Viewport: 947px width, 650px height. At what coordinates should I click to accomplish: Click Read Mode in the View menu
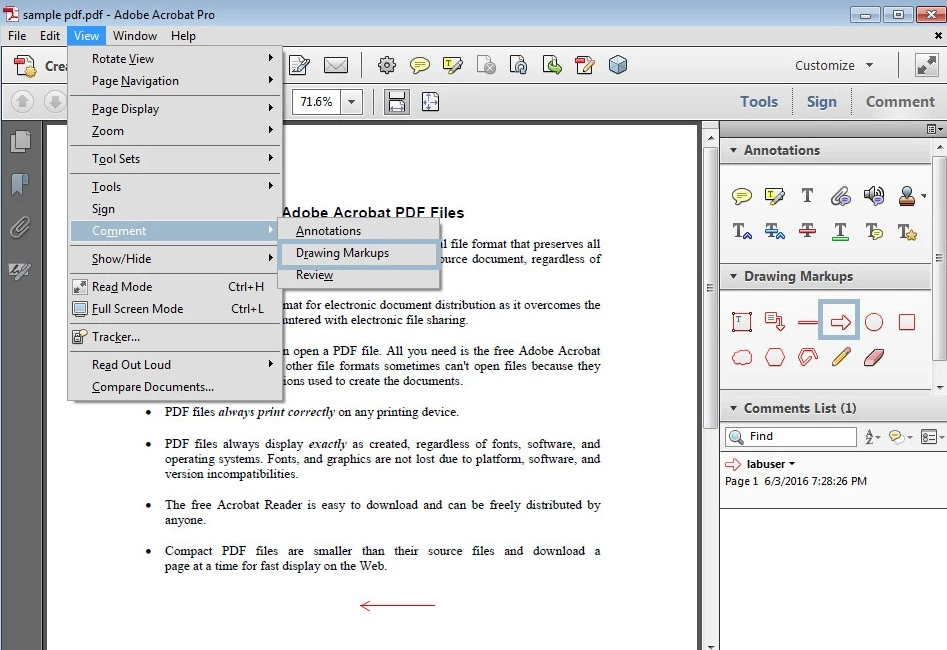click(x=175, y=287)
